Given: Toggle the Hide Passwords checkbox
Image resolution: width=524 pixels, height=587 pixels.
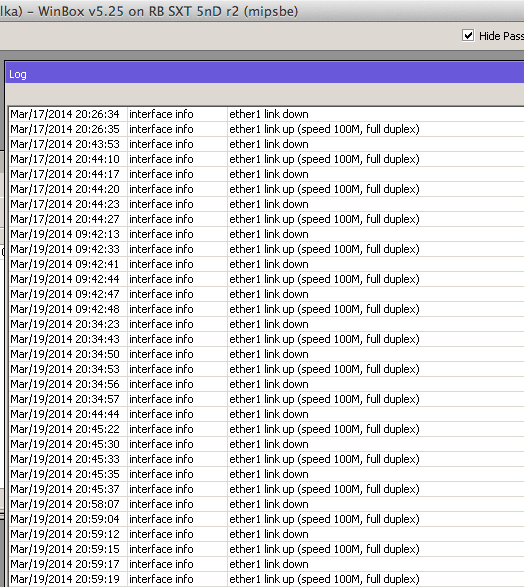Looking at the screenshot, I should 468,36.
